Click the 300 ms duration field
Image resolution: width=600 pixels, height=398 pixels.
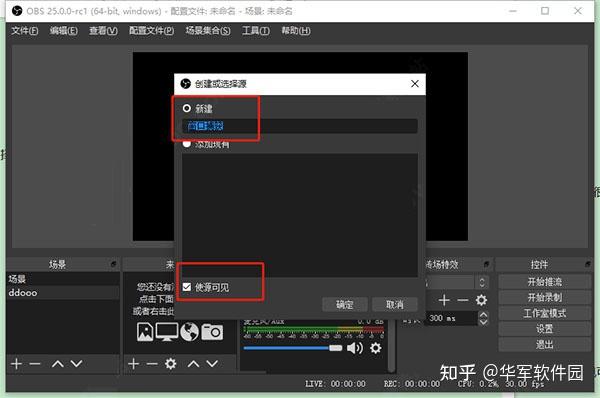452,318
